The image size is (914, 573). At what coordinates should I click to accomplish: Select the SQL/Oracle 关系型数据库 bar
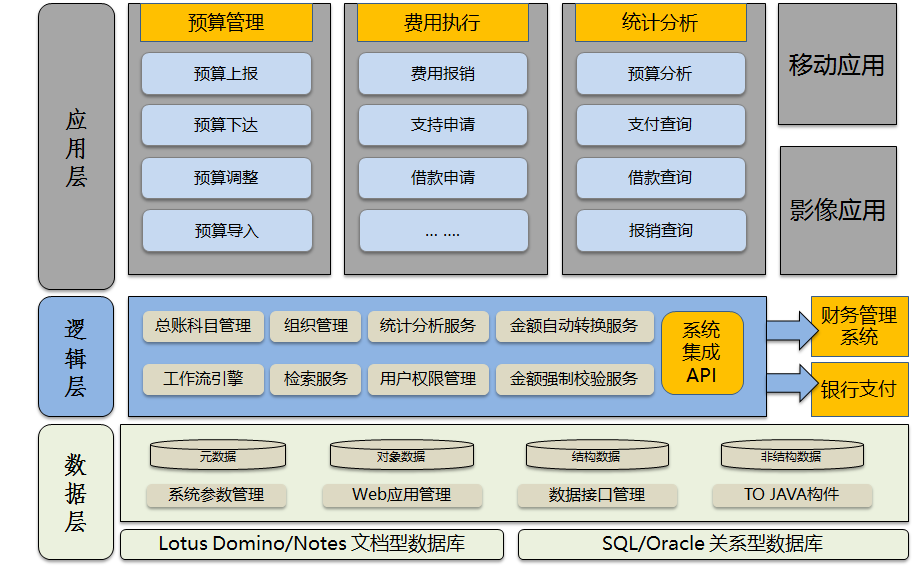point(712,544)
